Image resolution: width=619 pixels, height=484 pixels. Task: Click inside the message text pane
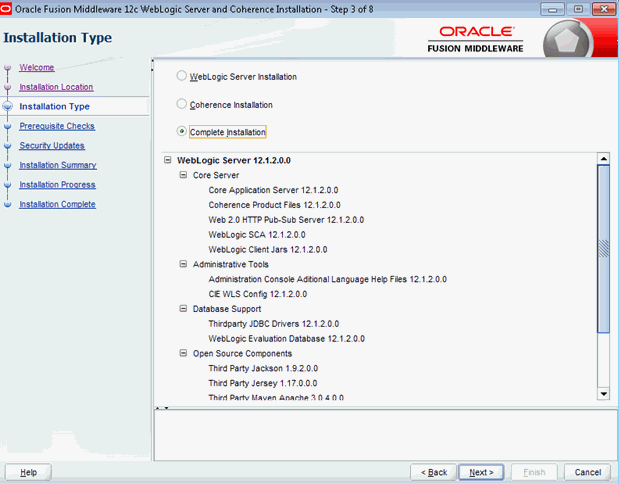tap(385, 435)
